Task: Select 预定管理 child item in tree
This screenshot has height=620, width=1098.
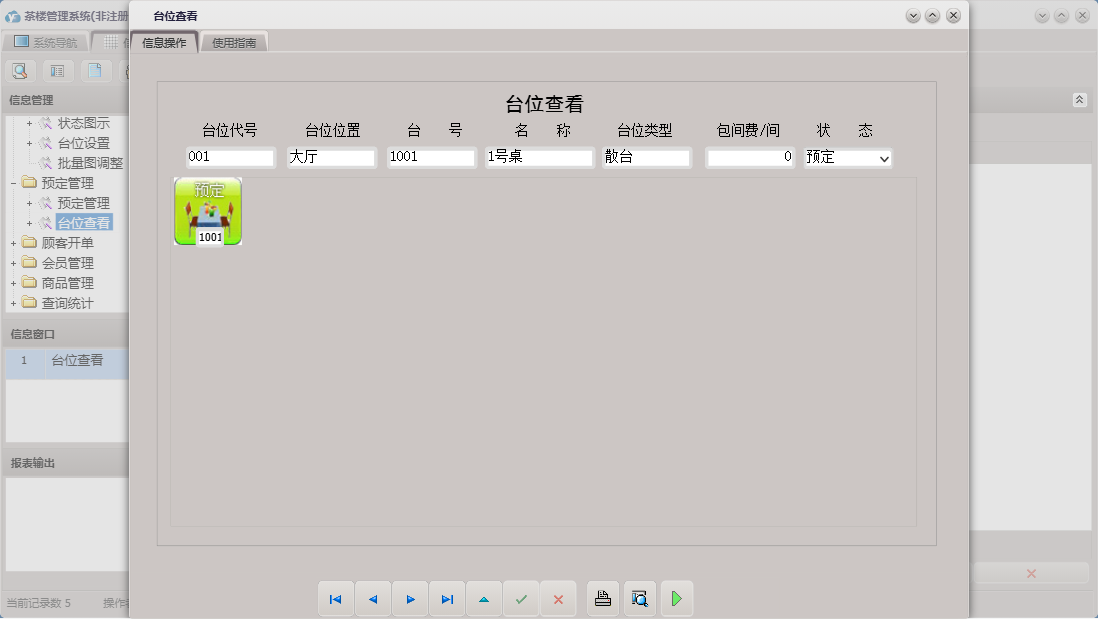Action: pos(83,203)
